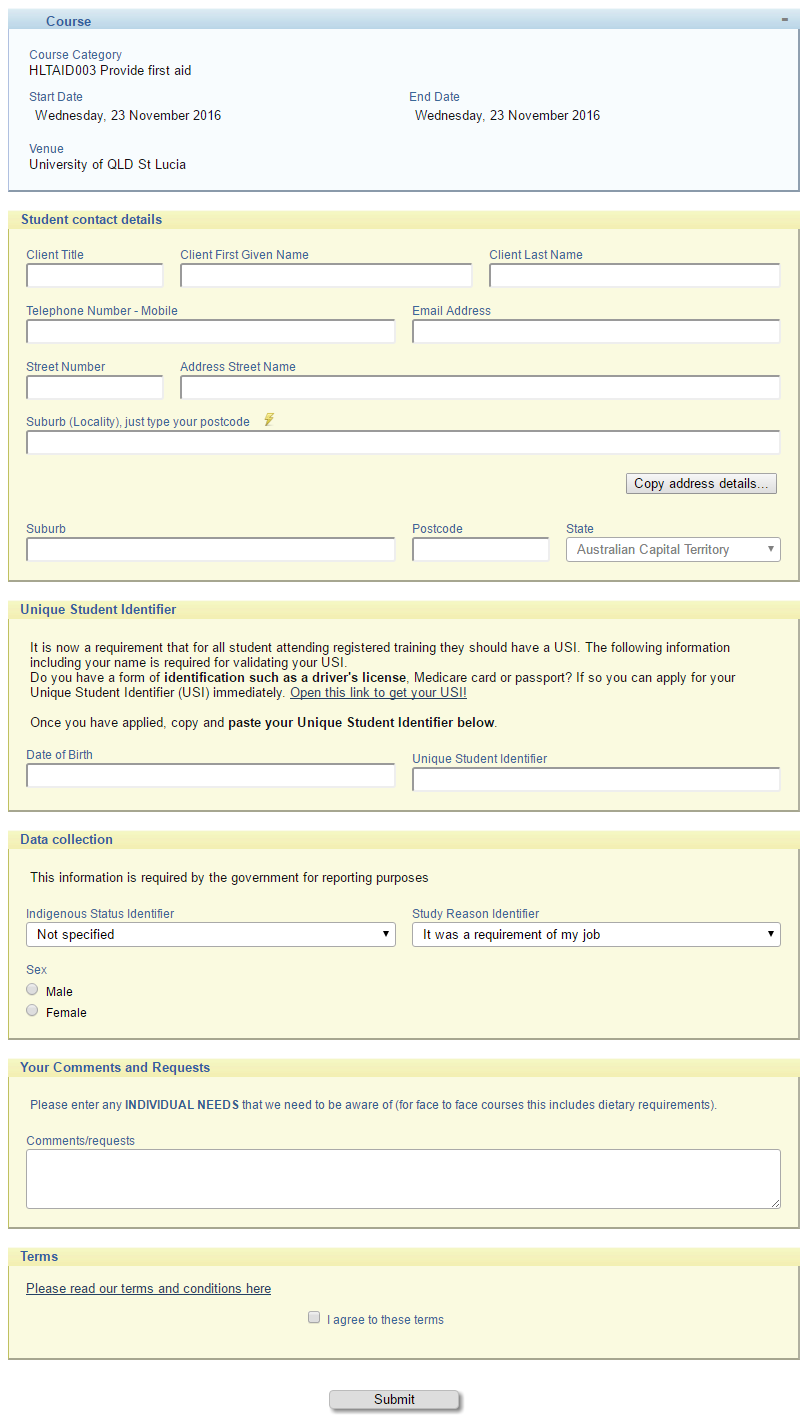Submit the enrolment form

(x=394, y=1400)
